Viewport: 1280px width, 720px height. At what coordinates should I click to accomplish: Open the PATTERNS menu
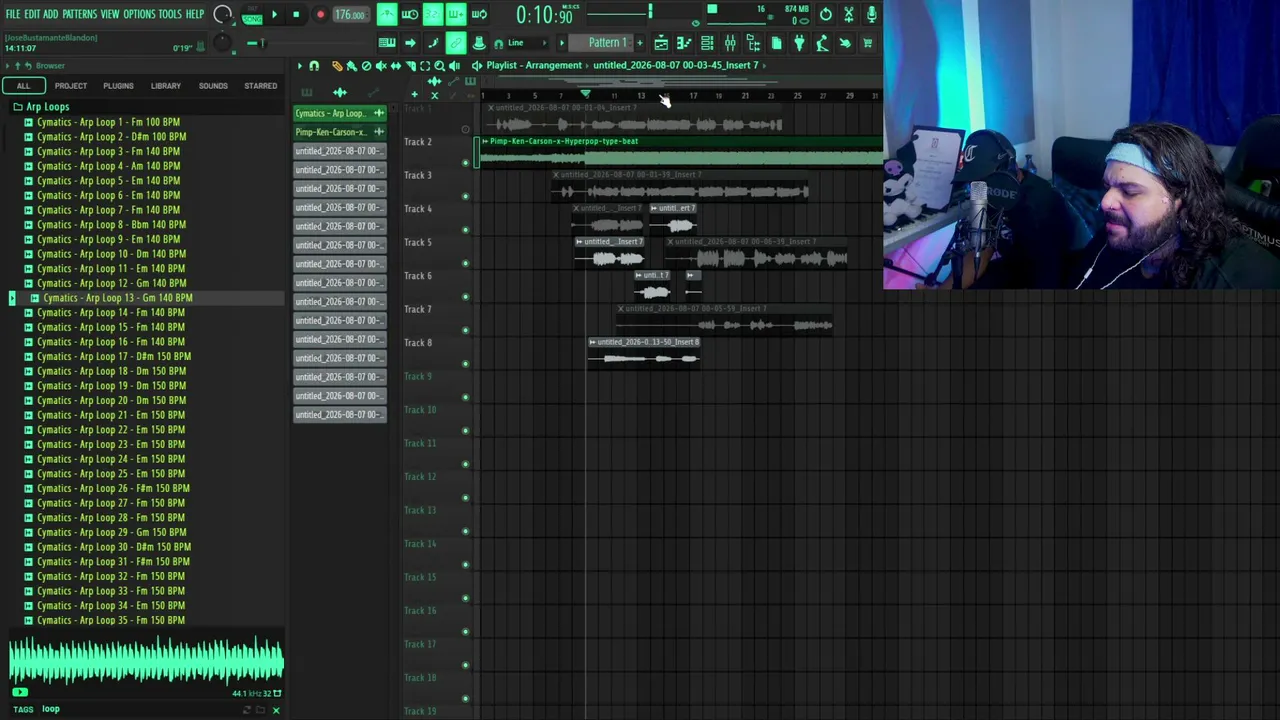click(x=79, y=14)
